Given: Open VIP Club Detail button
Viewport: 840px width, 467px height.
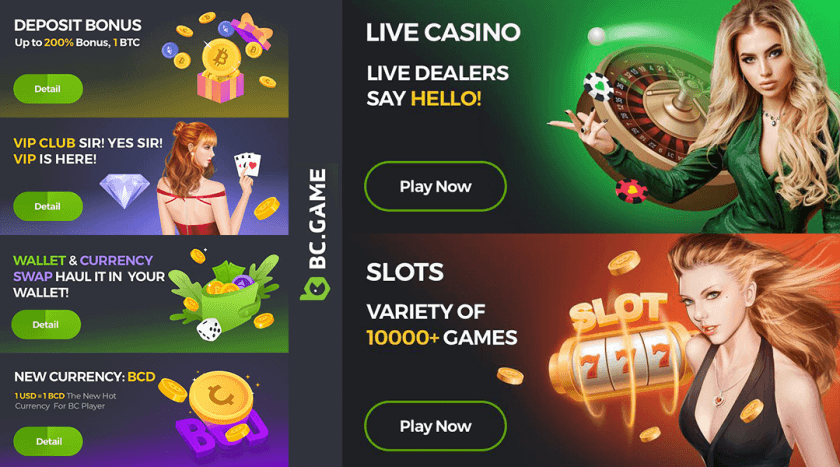Looking at the screenshot, I should pyautogui.click(x=48, y=206).
